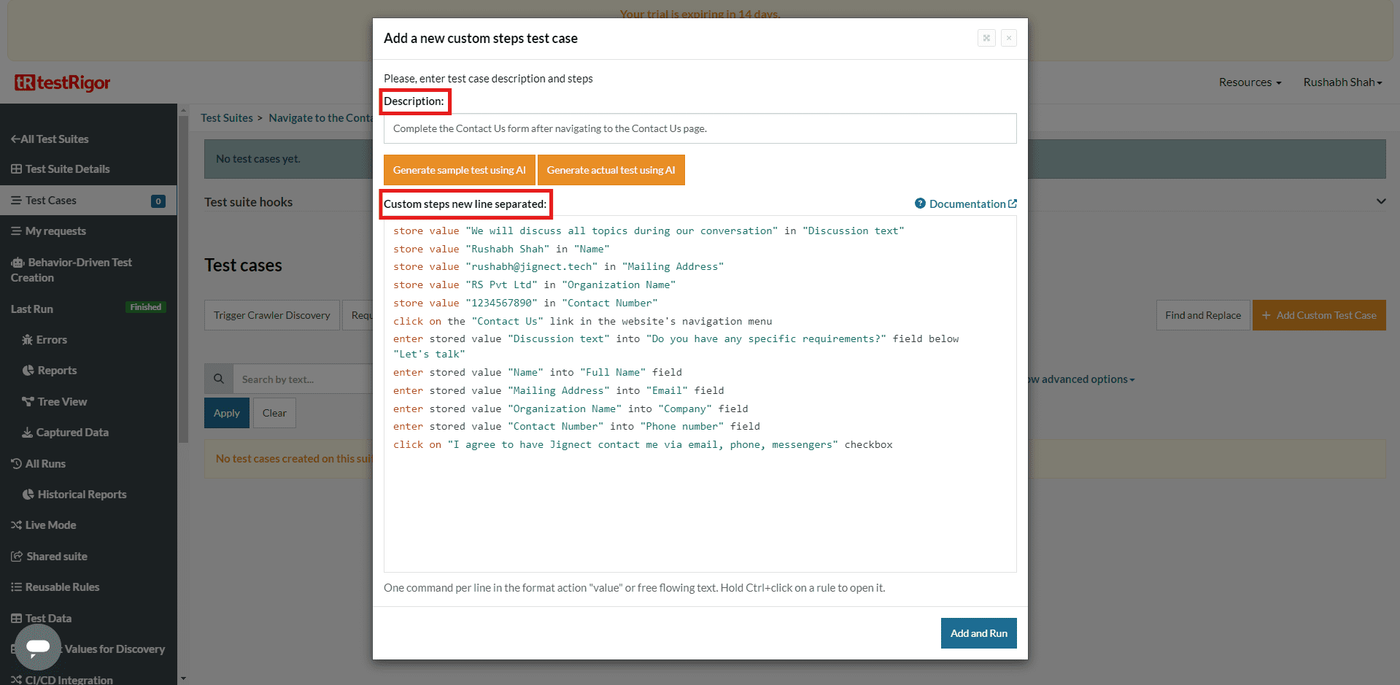This screenshot has height=685, width=1400.
Task: Click the All Runs history icon
Action: click(16, 464)
